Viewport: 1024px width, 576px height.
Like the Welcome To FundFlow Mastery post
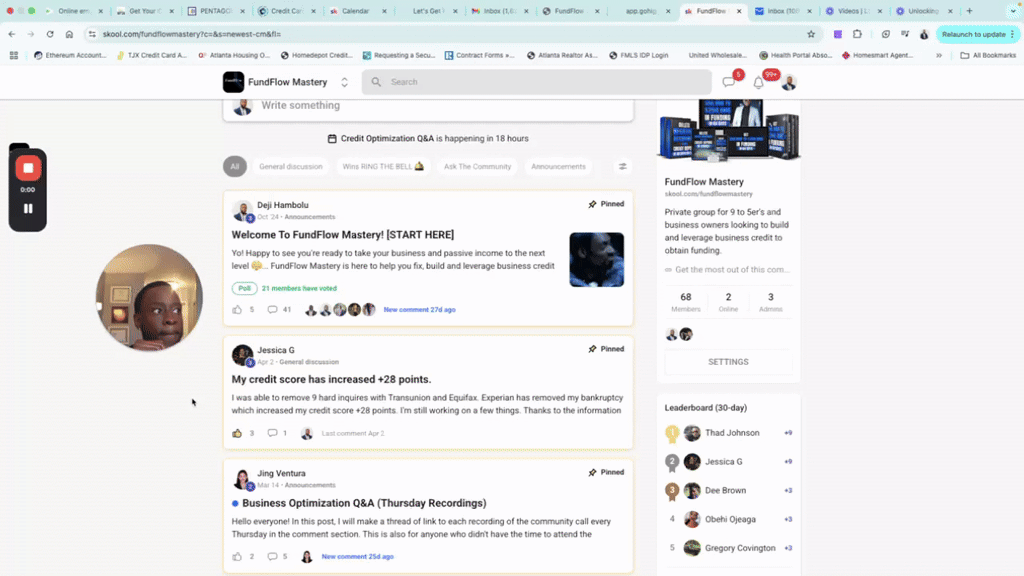(237, 310)
